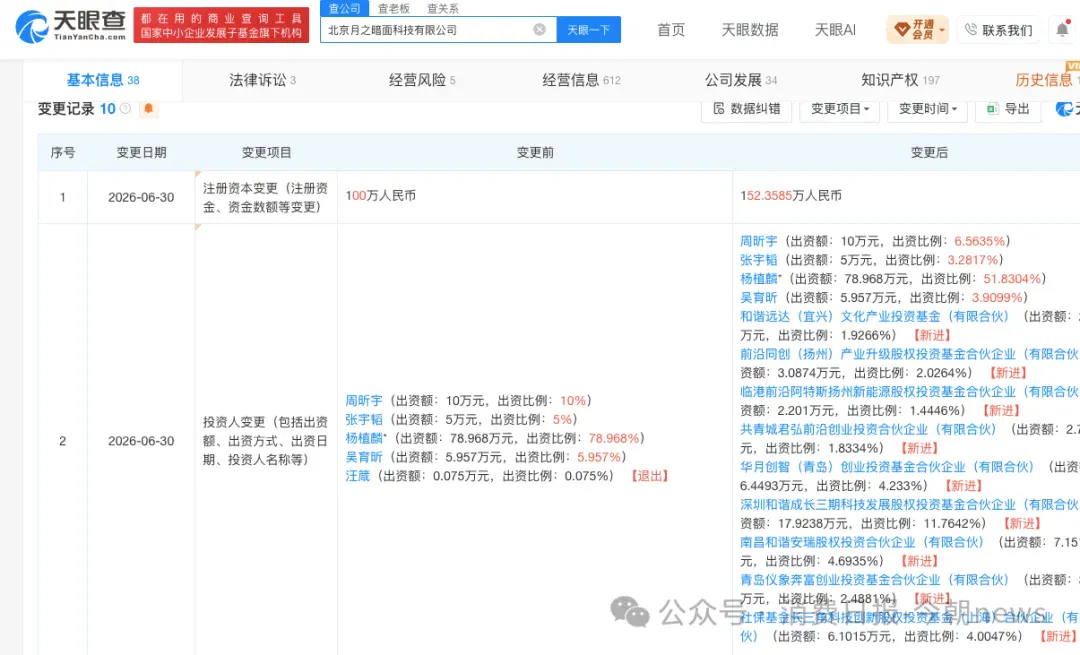Screen dimensions: 1080x655
Task: Switch to 查关系 search mode
Action: pos(443,8)
